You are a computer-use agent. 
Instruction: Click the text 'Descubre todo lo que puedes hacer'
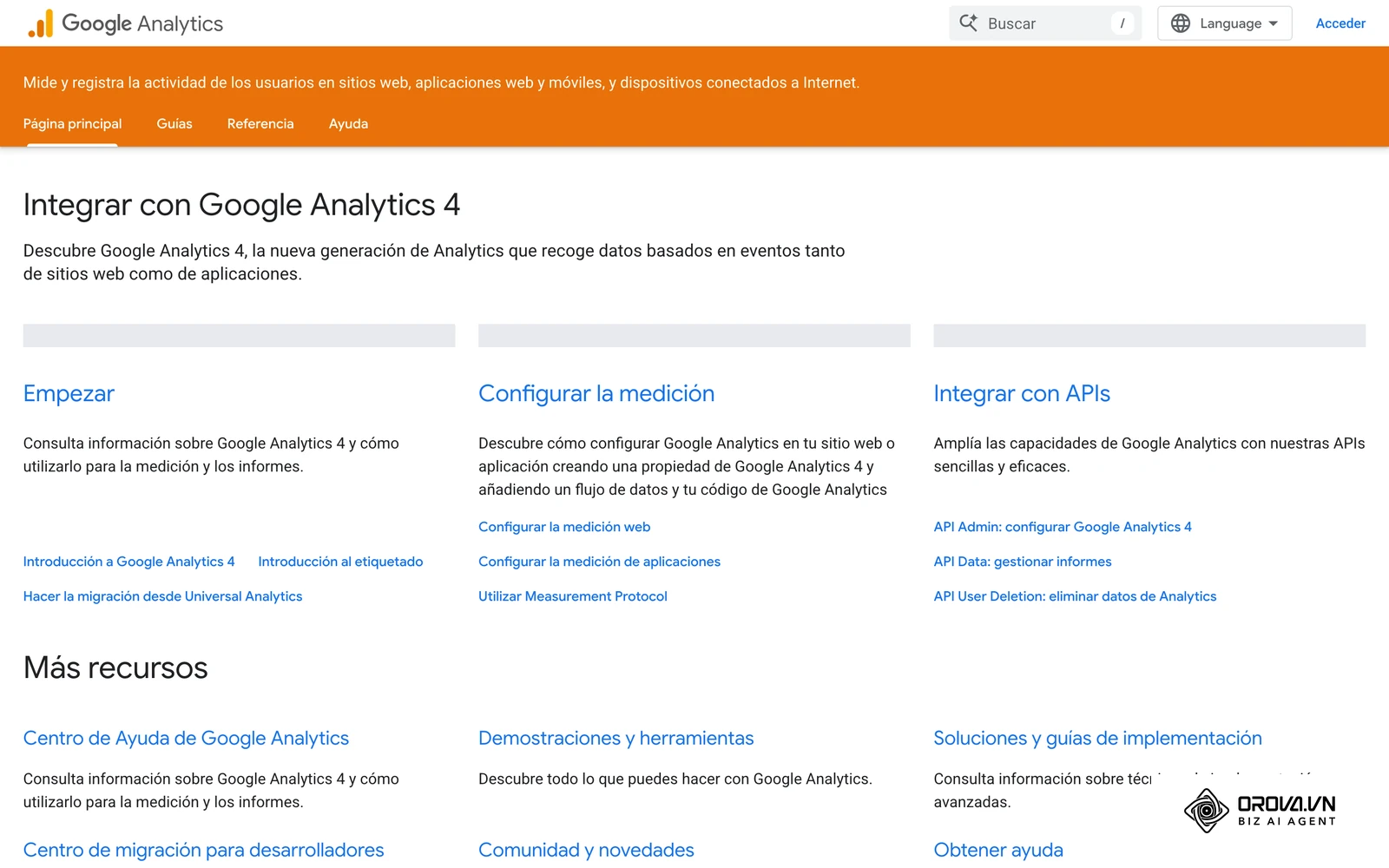pyautogui.click(x=675, y=779)
